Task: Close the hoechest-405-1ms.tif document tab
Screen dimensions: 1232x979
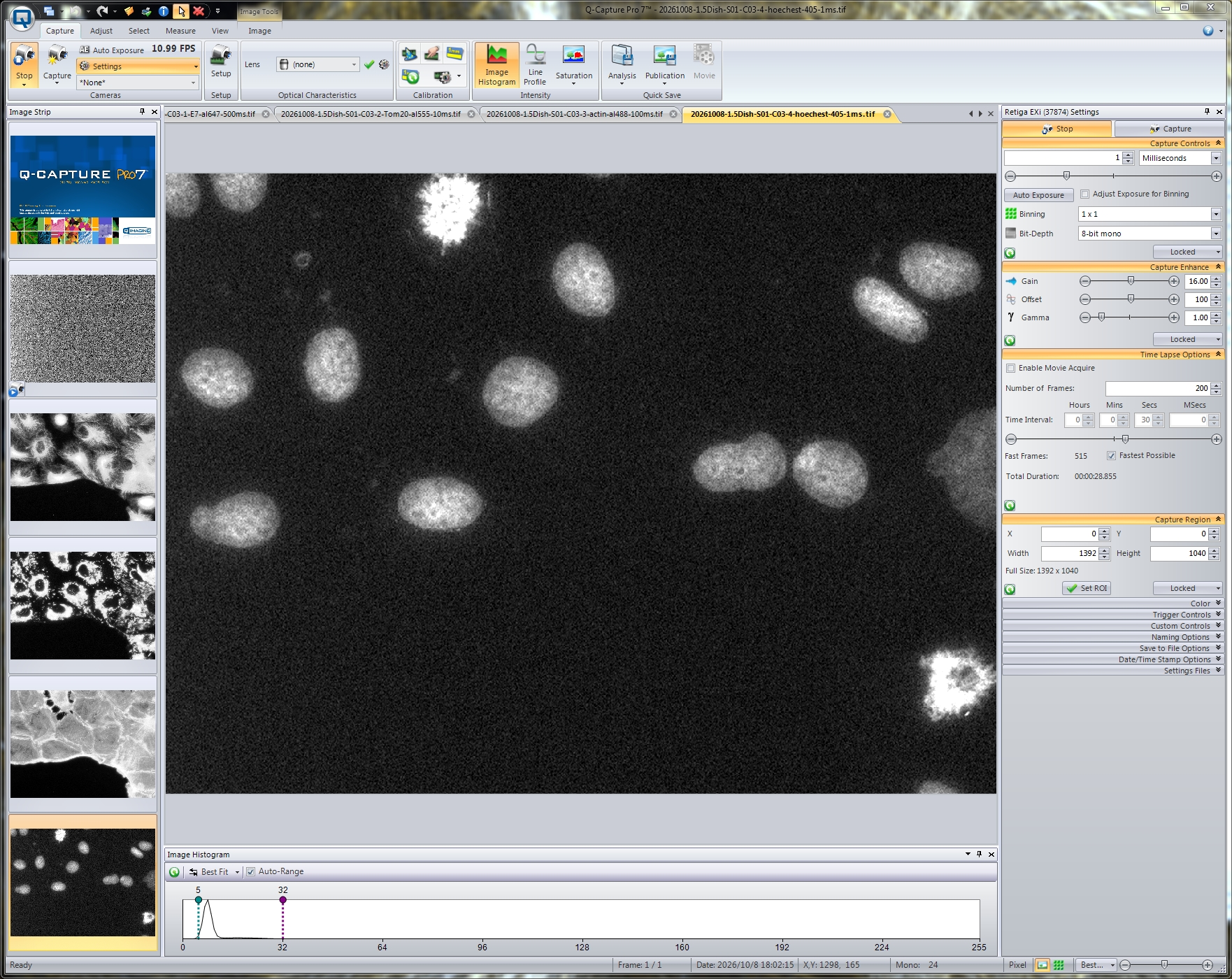Action: click(887, 114)
